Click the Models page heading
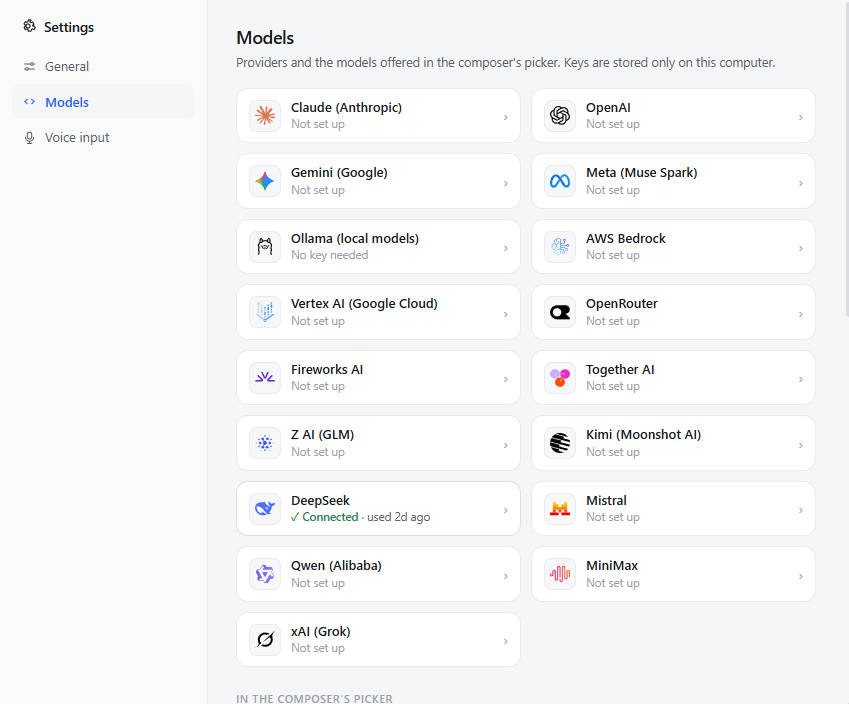Viewport: 849px width, 704px height. pyautogui.click(x=265, y=38)
